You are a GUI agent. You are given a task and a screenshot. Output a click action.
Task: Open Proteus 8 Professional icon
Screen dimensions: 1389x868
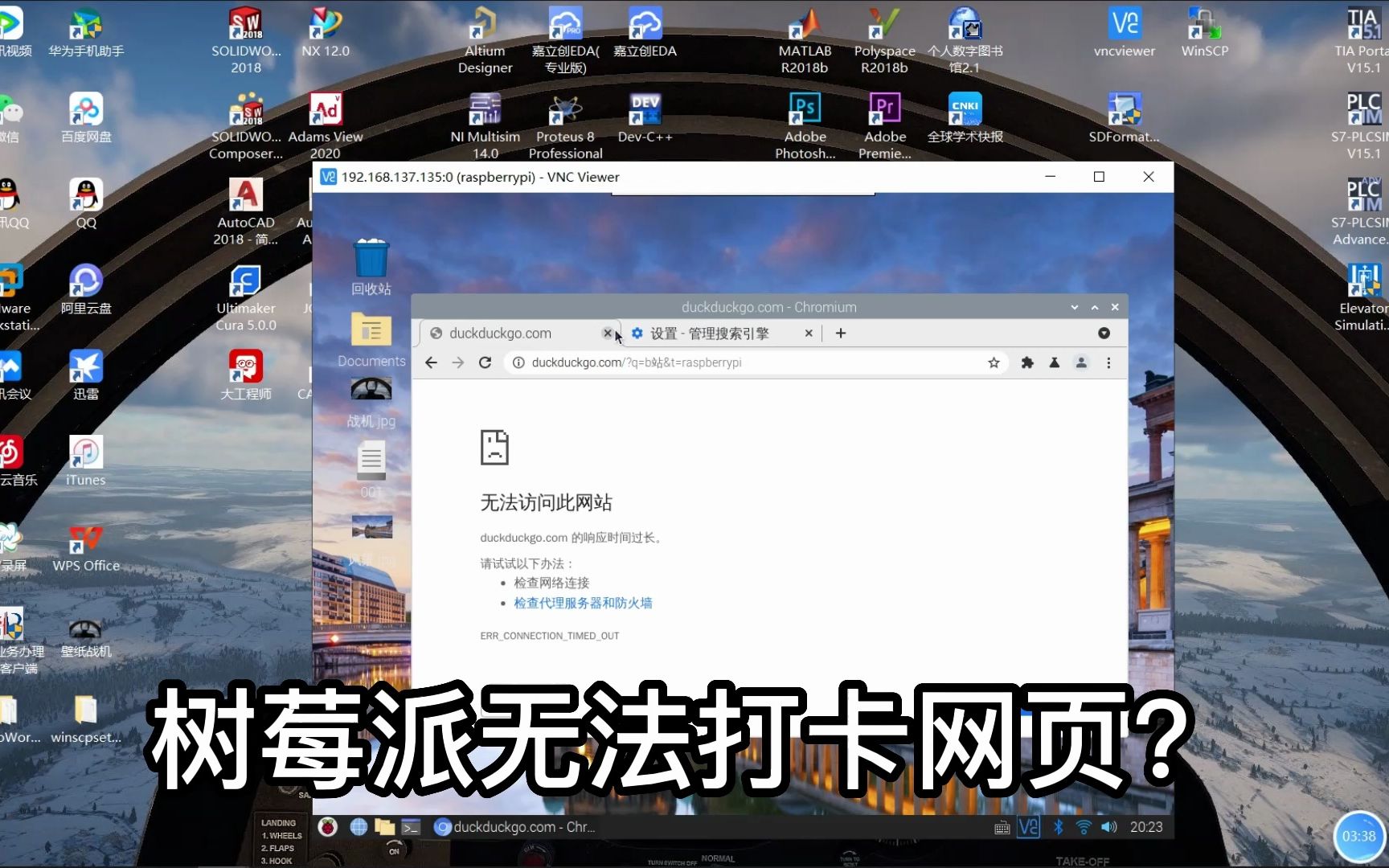[565, 126]
